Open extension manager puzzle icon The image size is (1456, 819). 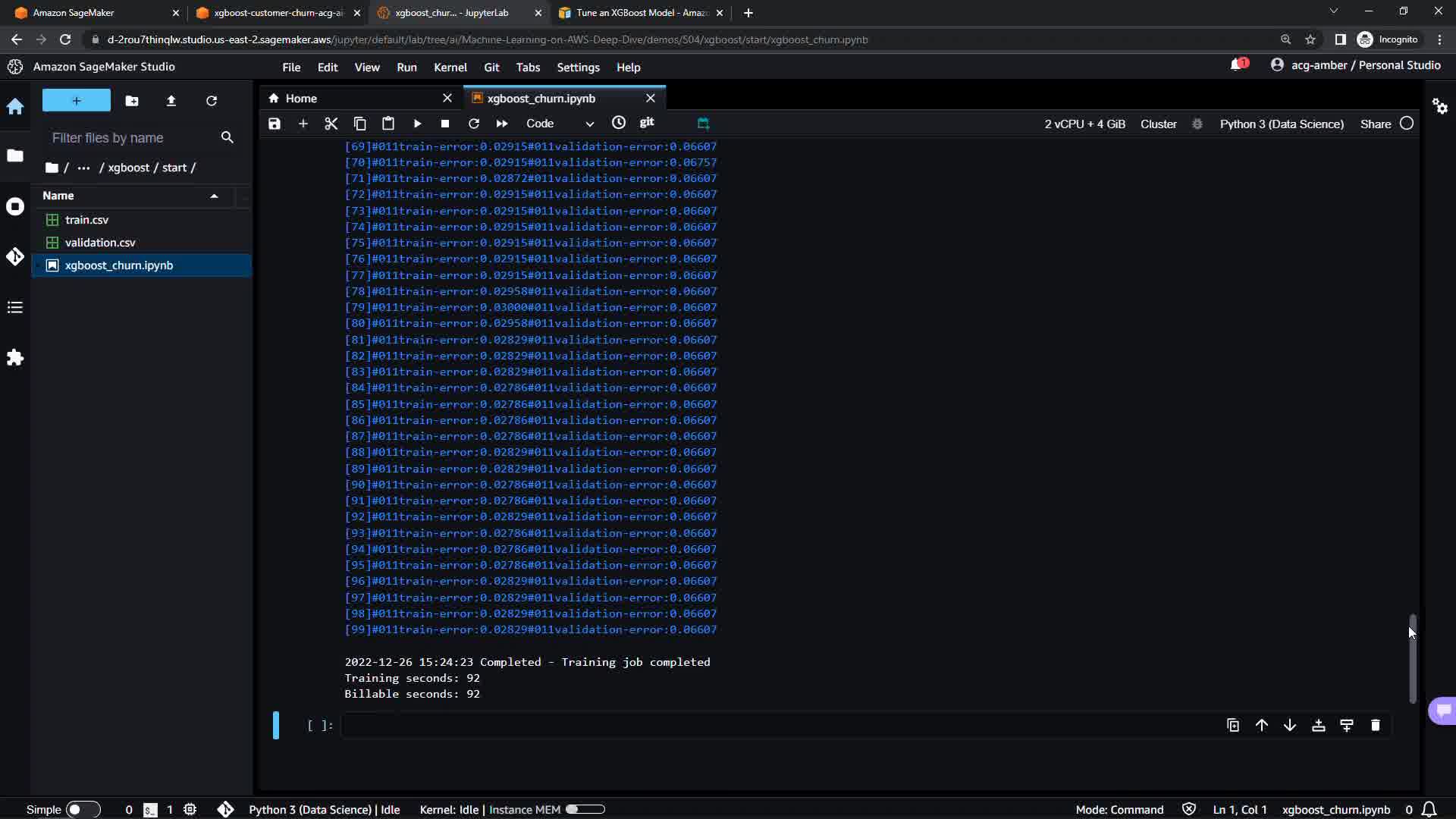[15, 357]
